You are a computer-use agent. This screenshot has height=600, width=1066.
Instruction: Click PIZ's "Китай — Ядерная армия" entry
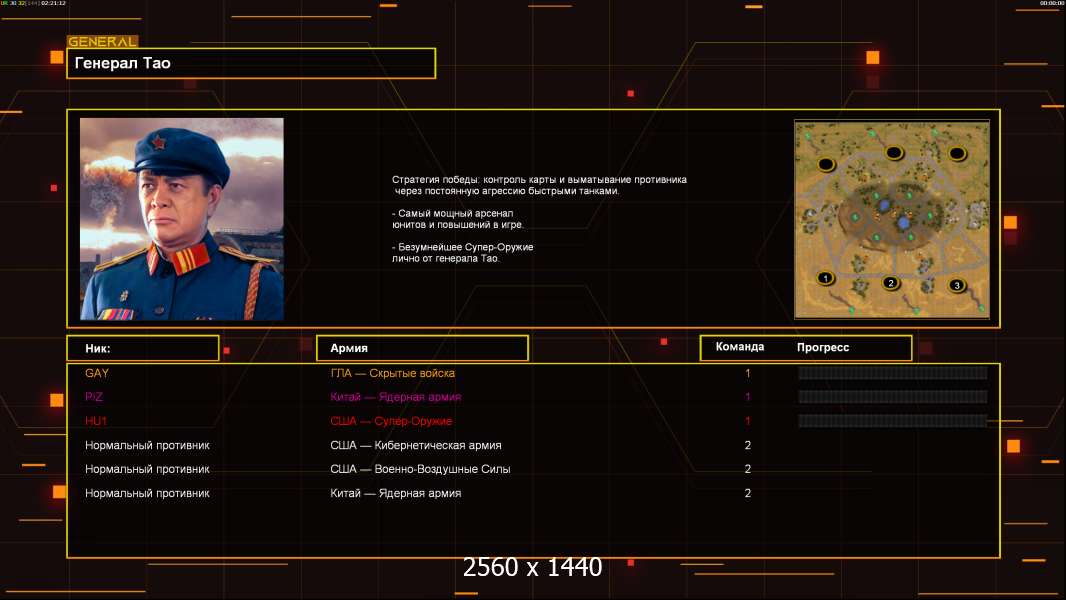click(396, 397)
